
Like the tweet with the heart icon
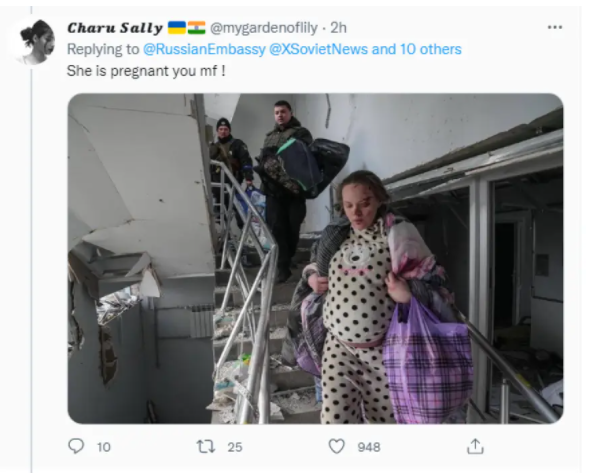tap(336, 447)
